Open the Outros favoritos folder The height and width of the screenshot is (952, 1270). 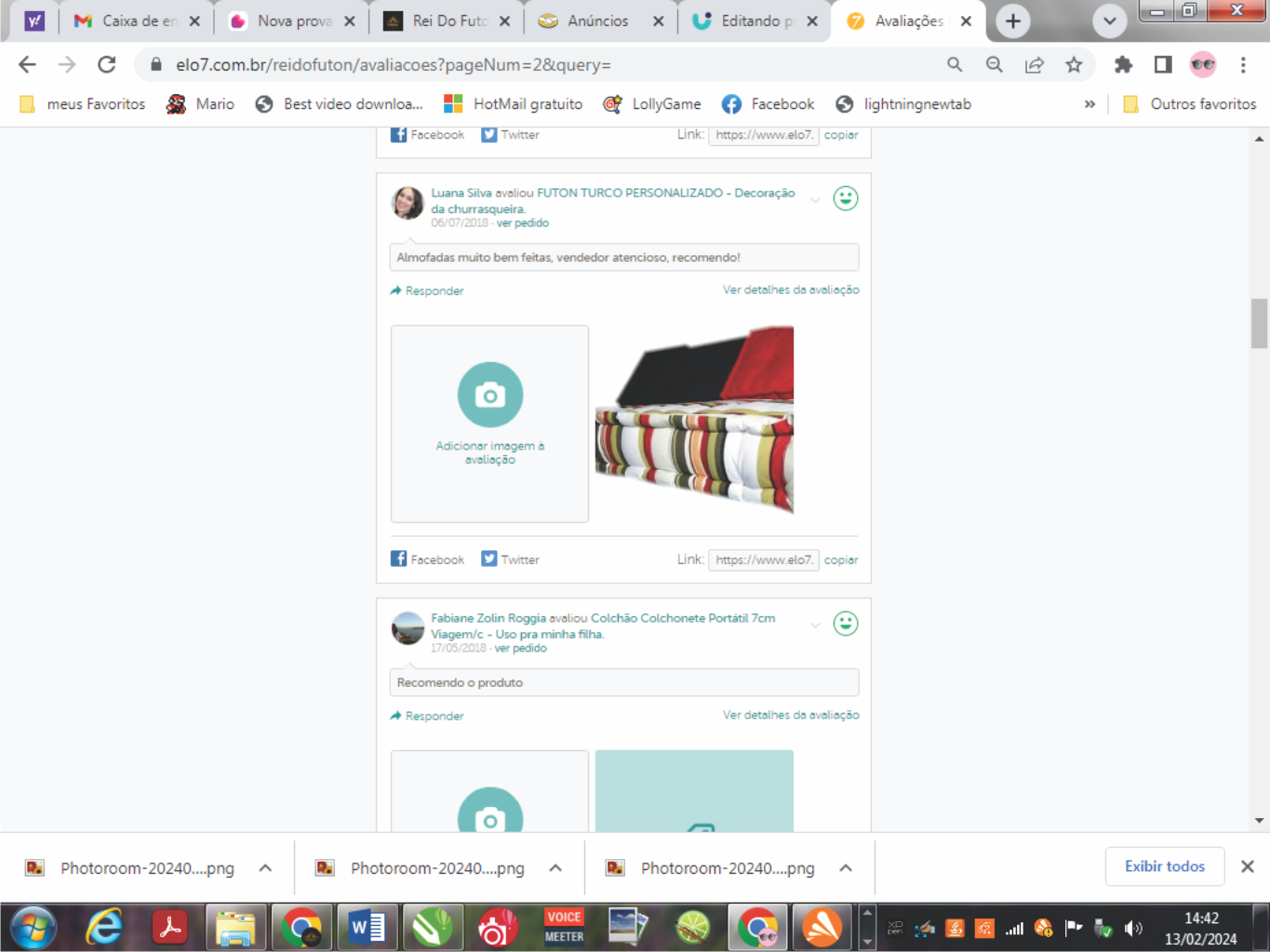pyautogui.click(x=1190, y=104)
